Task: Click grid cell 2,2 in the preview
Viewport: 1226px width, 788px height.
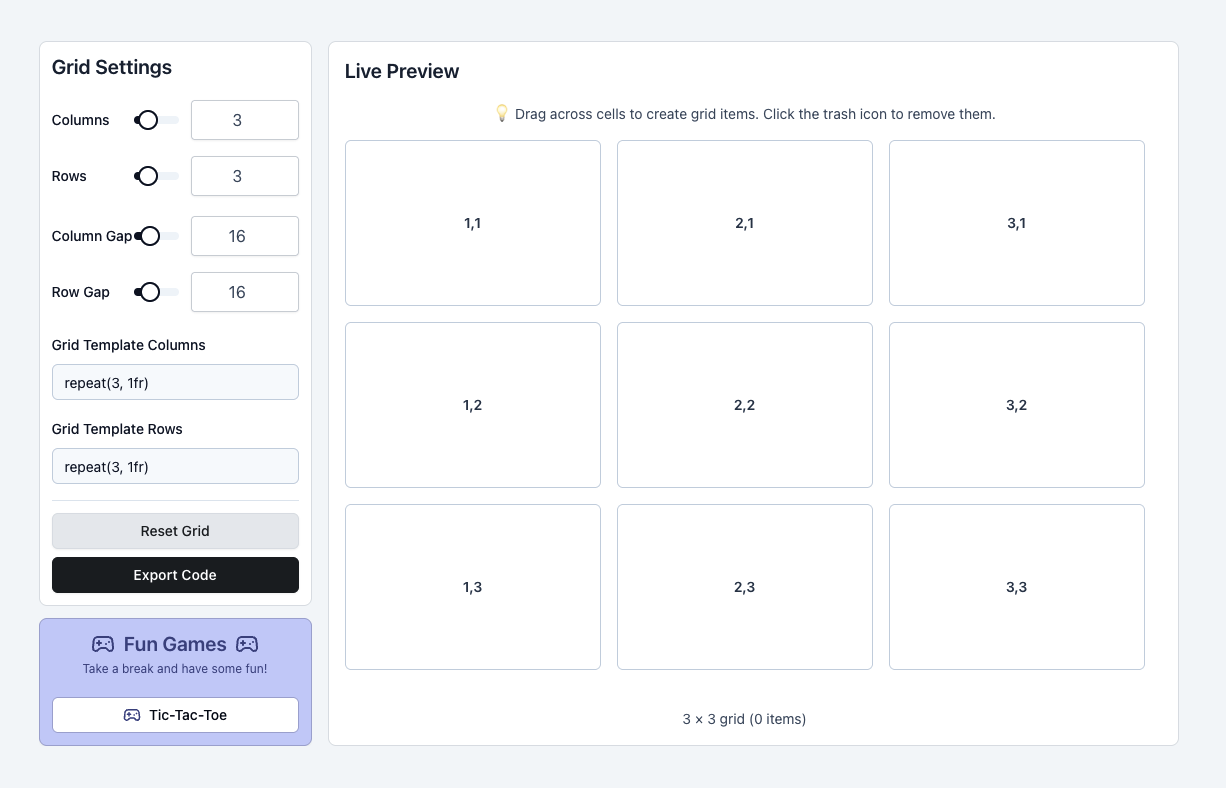Action: click(744, 405)
